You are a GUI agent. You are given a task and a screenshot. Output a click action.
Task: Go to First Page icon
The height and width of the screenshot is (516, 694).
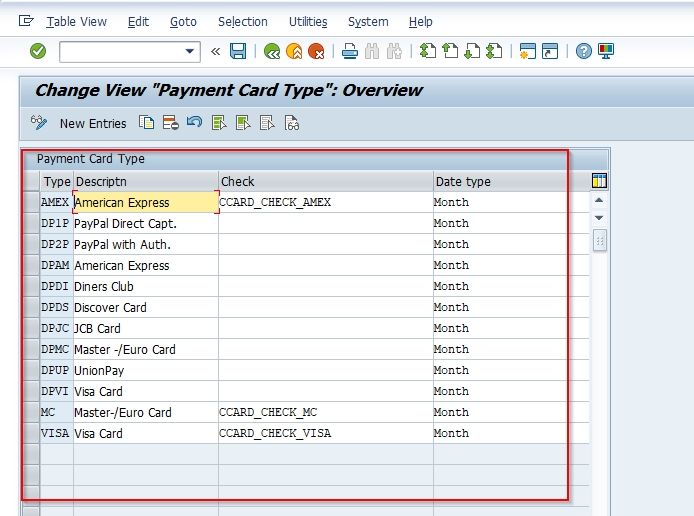tap(428, 51)
